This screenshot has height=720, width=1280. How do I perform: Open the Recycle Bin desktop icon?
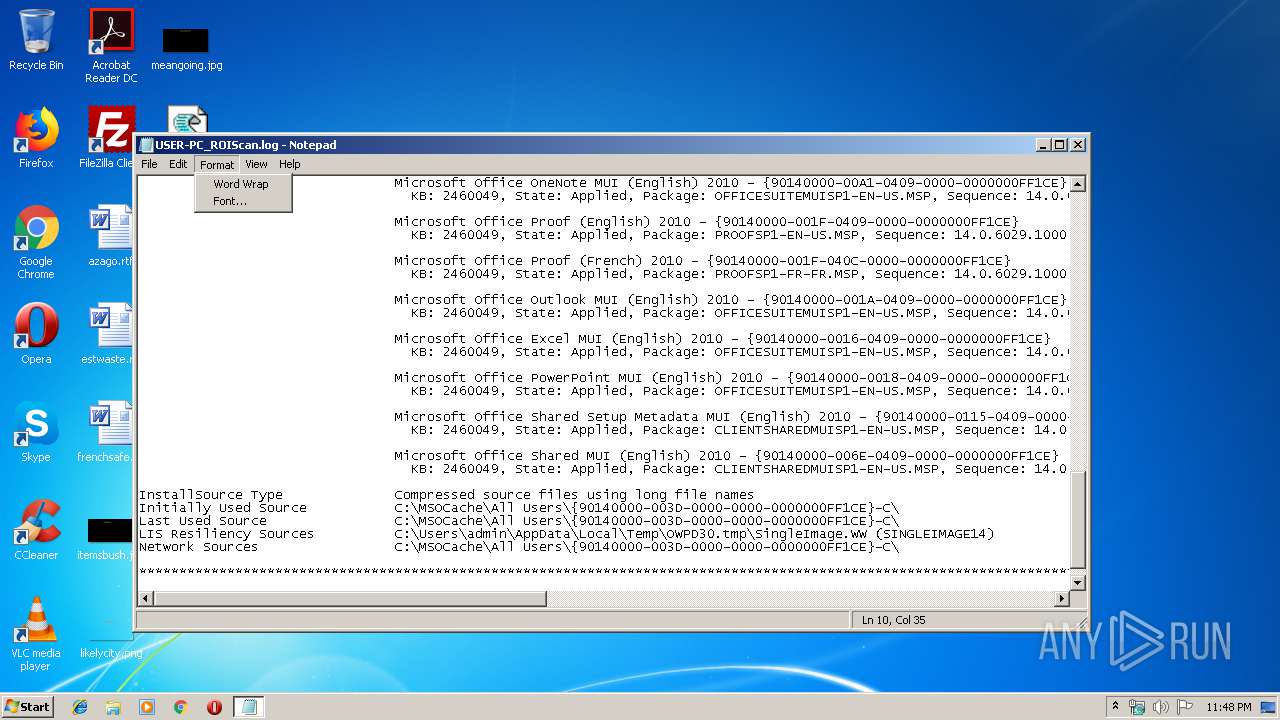tap(36, 40)
